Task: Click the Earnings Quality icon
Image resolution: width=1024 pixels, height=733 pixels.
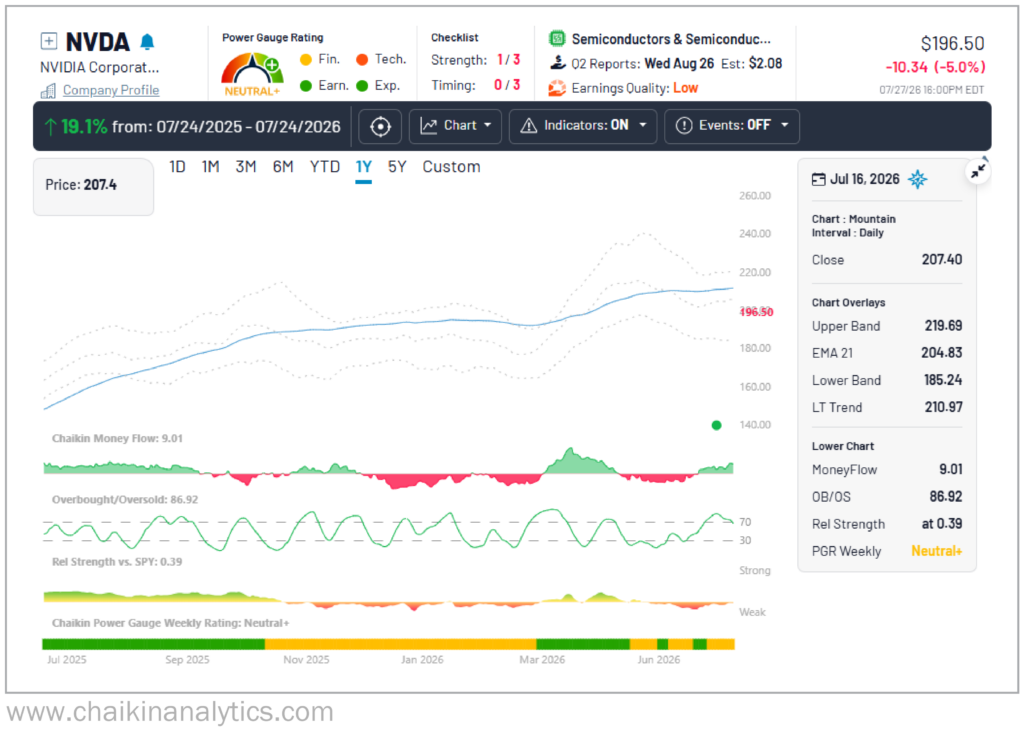Action: point(557,88)
